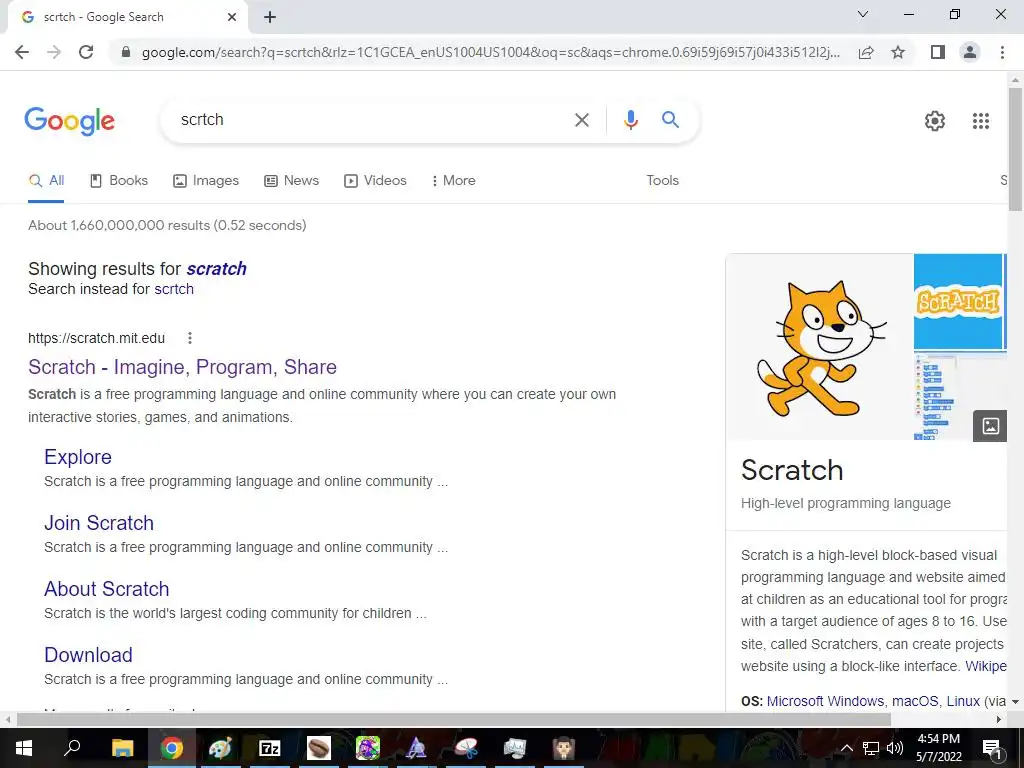The image size is (1024, 768).
Task: Open volume control in system tray
Action: tap(895, 748)
